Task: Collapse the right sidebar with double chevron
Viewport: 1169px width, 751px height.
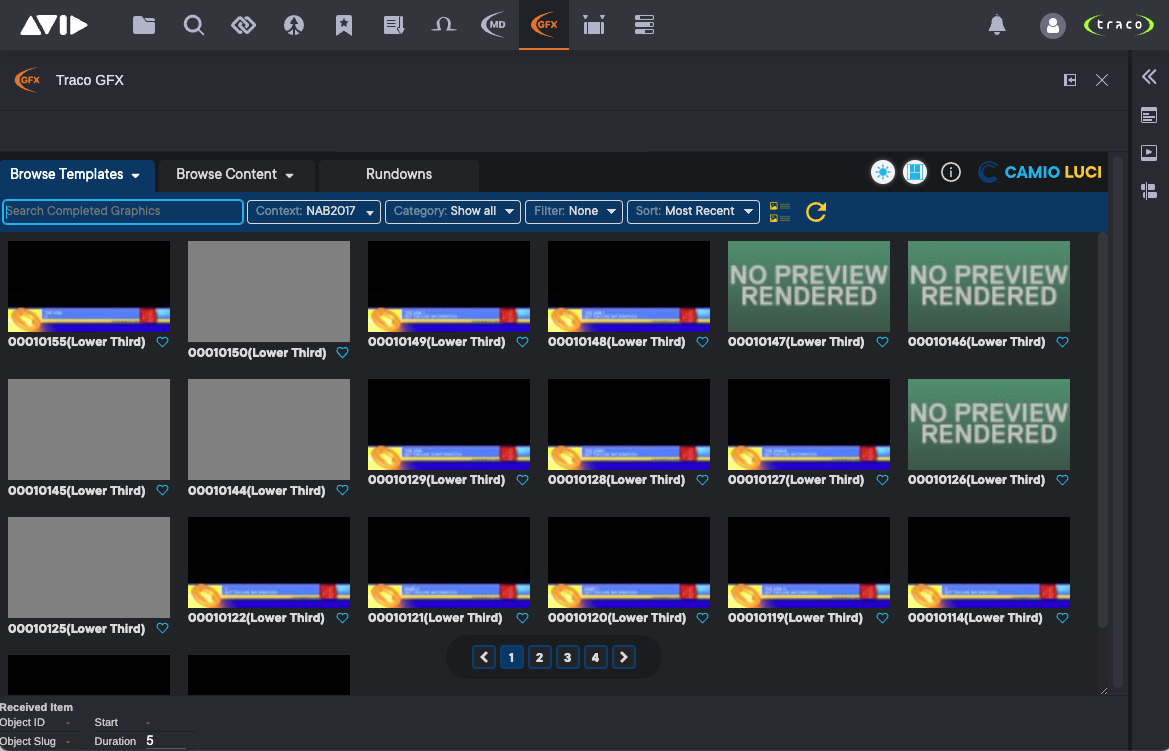Action: 1149,77
